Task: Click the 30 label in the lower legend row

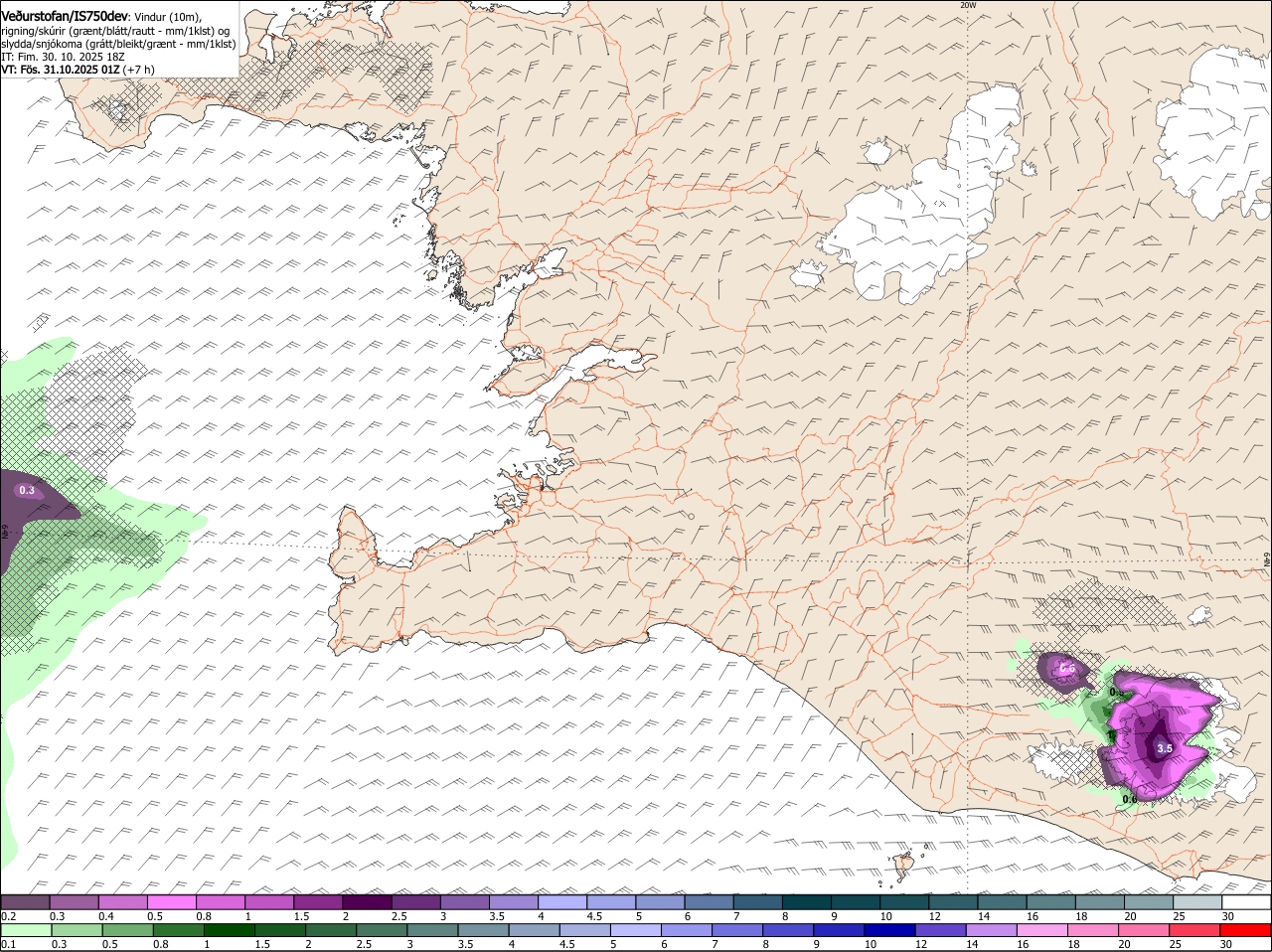Action: coord(1225,944)
